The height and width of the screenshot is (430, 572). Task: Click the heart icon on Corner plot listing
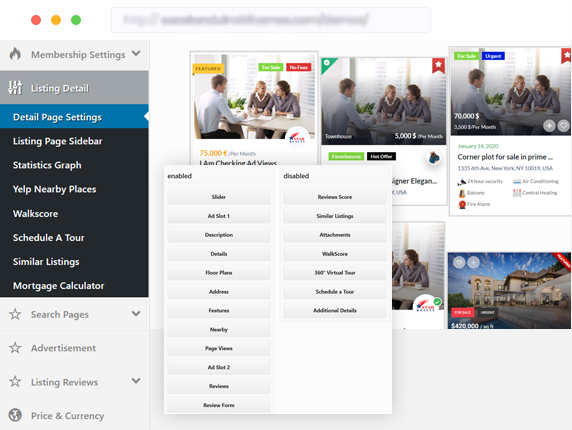[564, 126]
